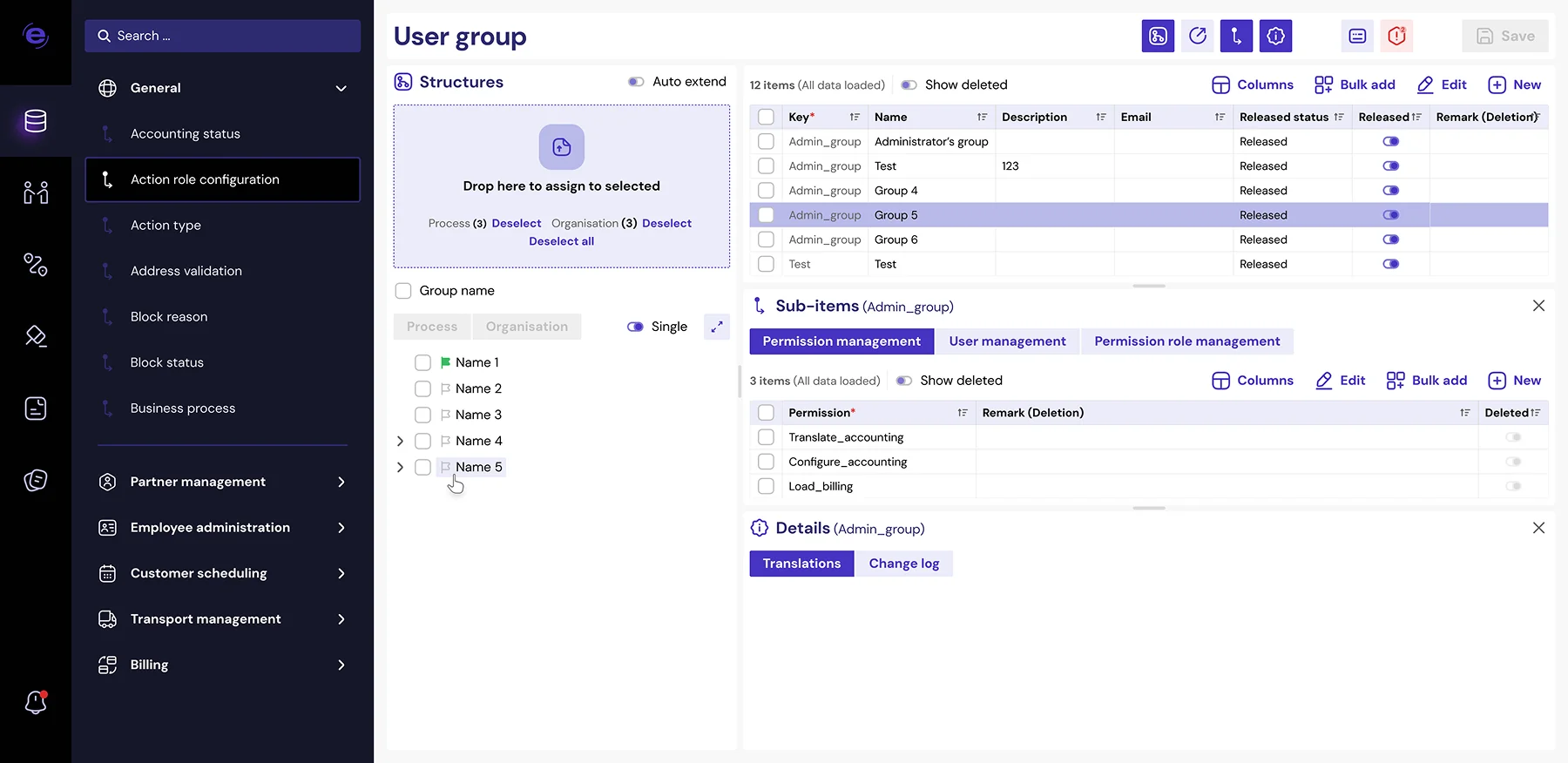Toggle the Structures panel toolbar button
The height and width of the screenshot is (763, 1568).
tap(1158, 36)
